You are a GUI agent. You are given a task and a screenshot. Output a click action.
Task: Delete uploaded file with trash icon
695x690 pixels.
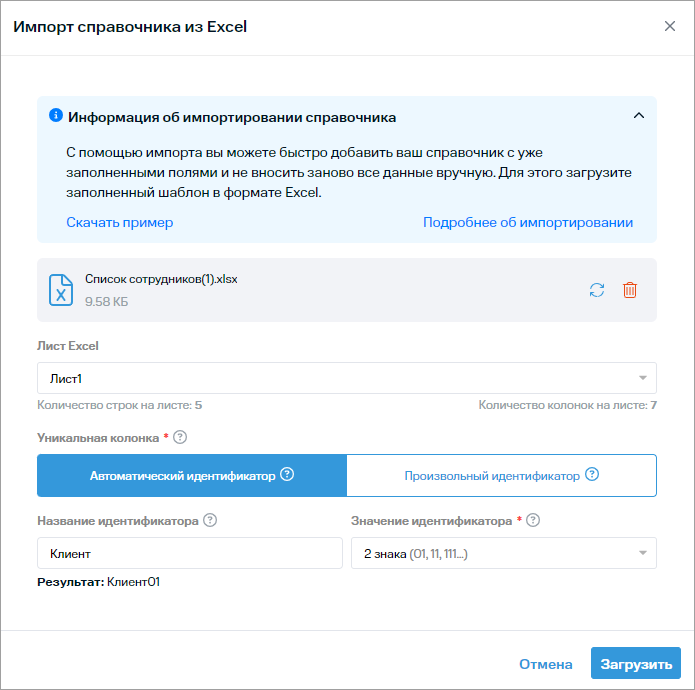630,290
